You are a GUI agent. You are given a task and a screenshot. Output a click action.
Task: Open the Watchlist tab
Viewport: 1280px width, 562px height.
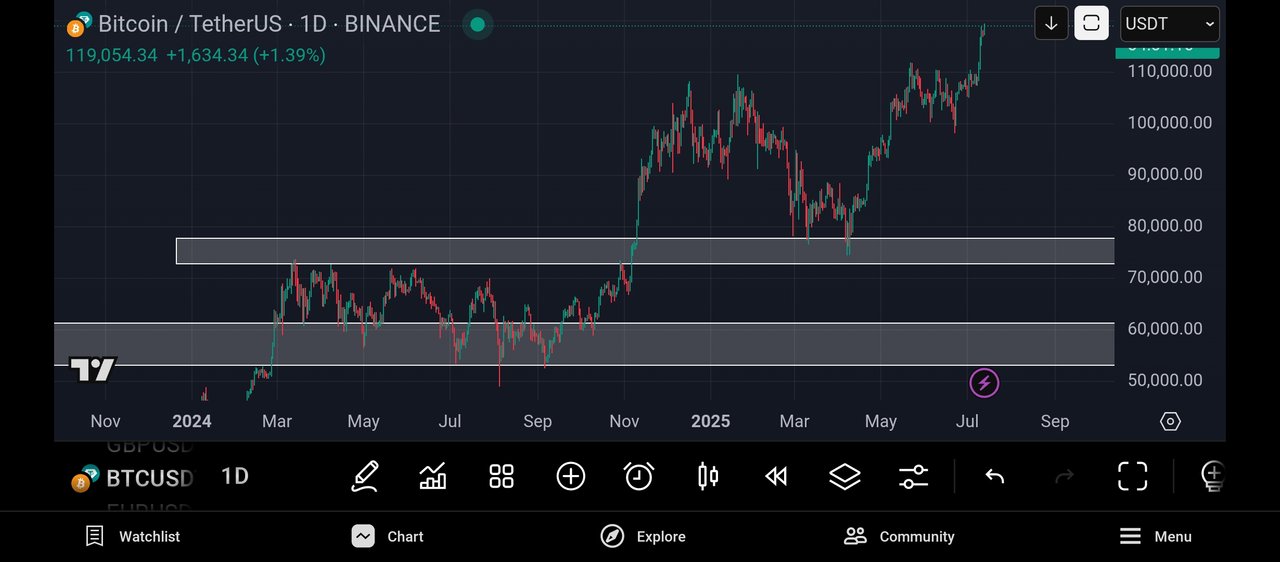(x=132, y=537)
